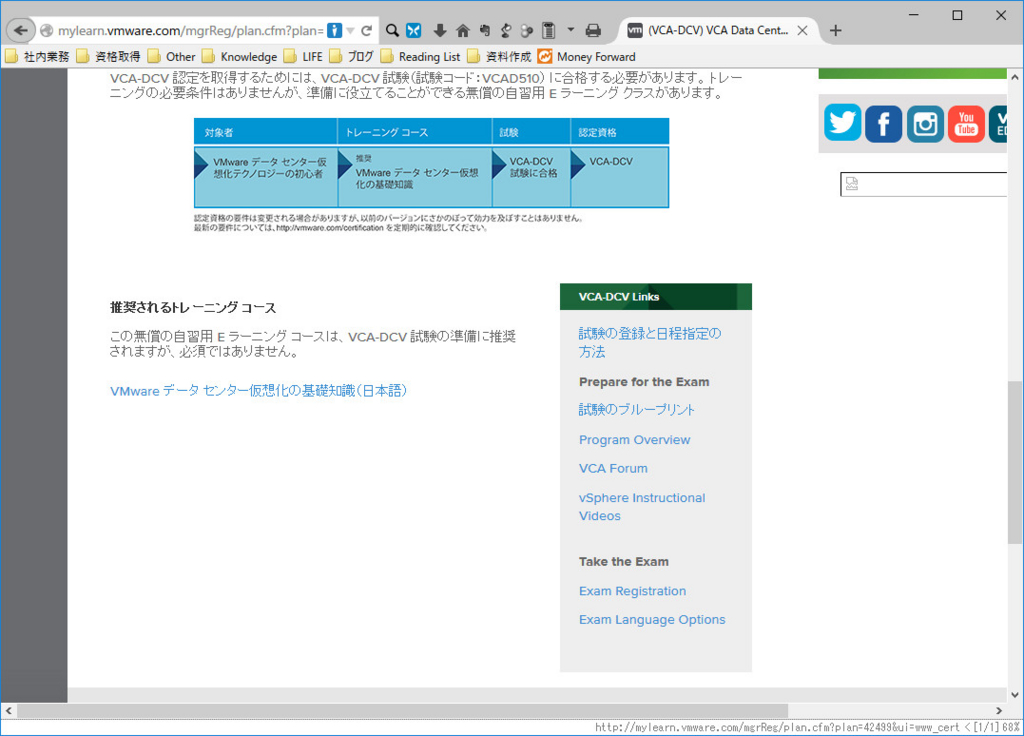
Task: Open the LIFE bookmark folder
Action: point(304,57)
